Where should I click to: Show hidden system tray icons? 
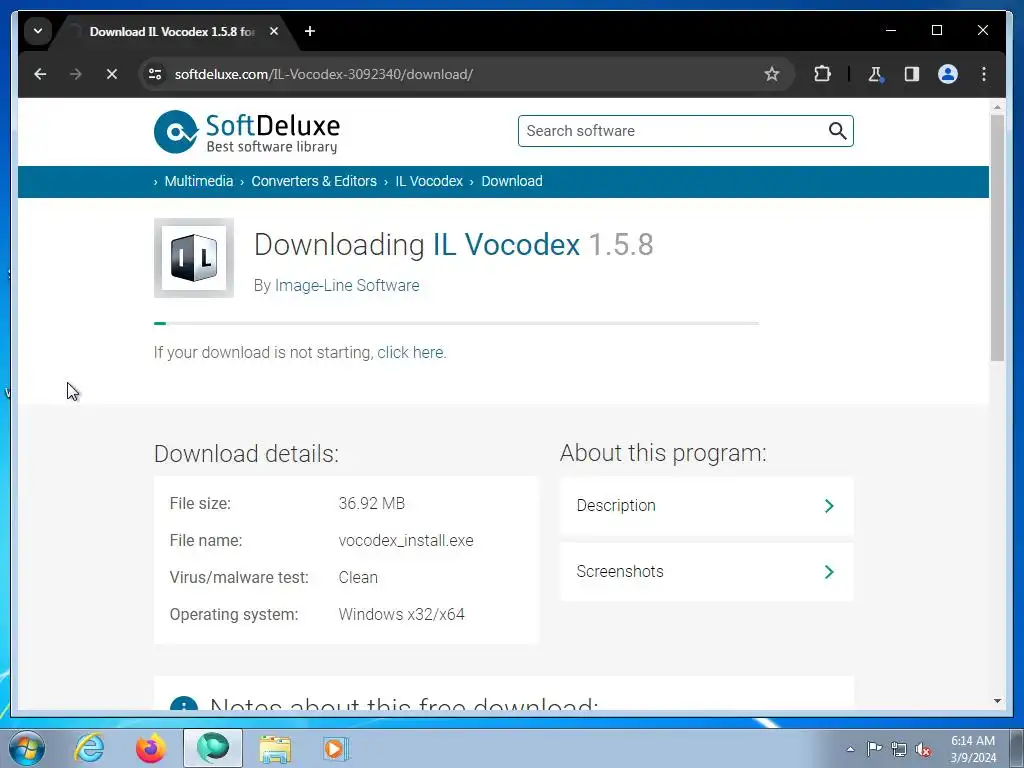[850, 749]
